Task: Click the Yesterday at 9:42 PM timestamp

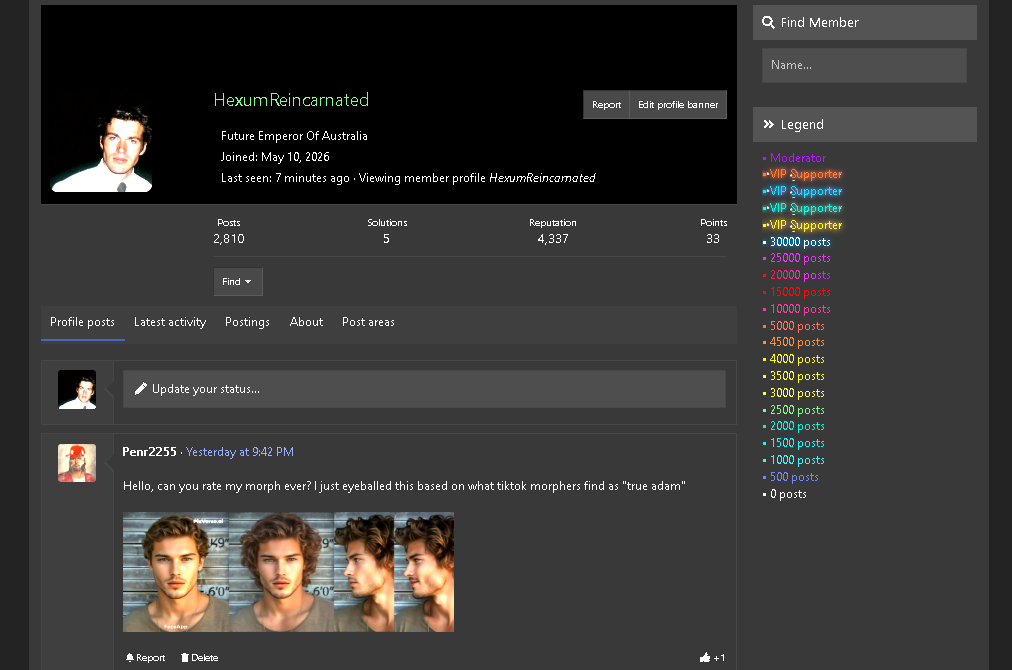Action: [239, 452]
